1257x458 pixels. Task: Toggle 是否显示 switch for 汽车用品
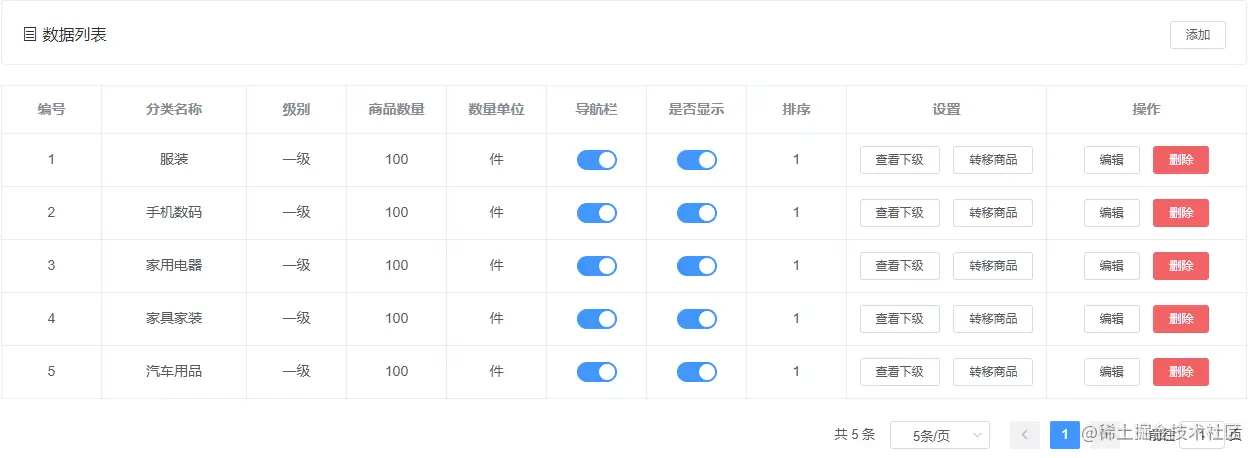click(697, 372)
